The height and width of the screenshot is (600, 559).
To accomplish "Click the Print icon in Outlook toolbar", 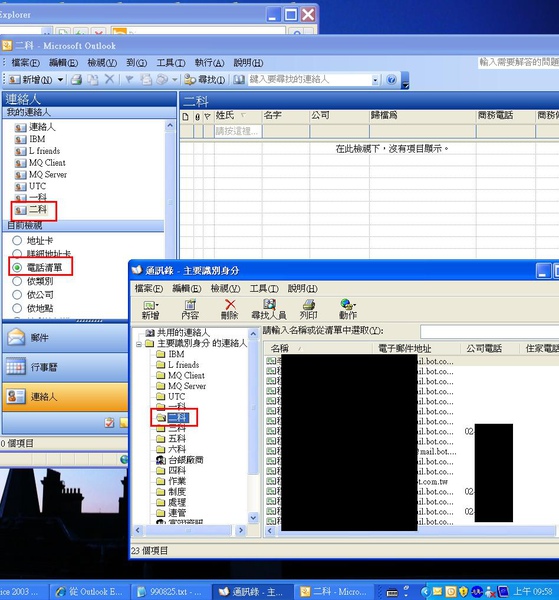I will click(x=77, y=80).
